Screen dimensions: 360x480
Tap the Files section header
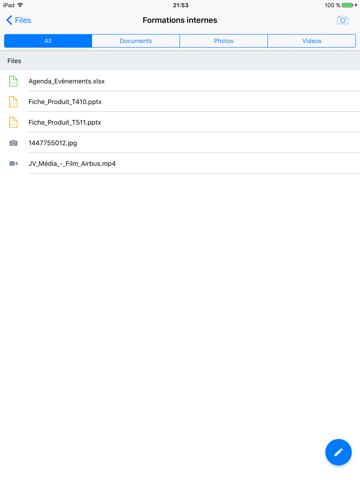pyautogui.click(x=180, y=61)
